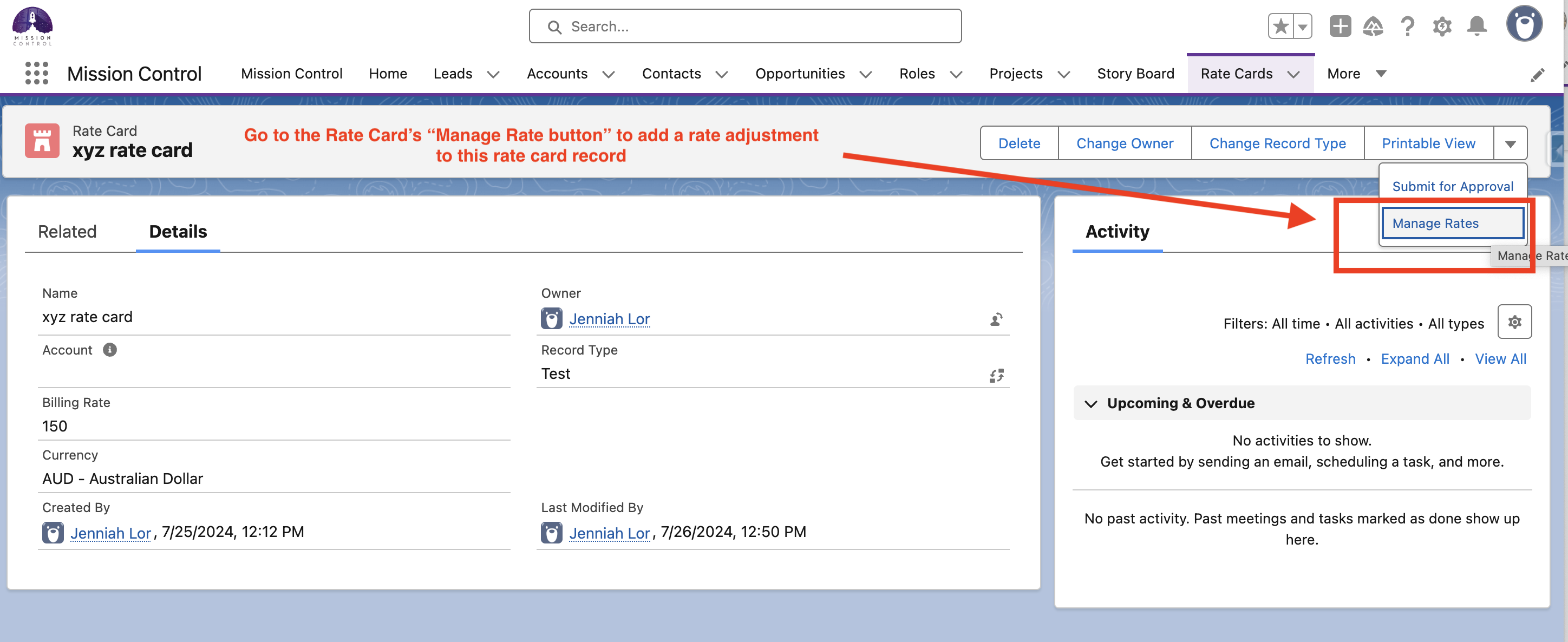Open the Activity tab
This screenshot has height=642, width=1568.
tap(1117, 232)
